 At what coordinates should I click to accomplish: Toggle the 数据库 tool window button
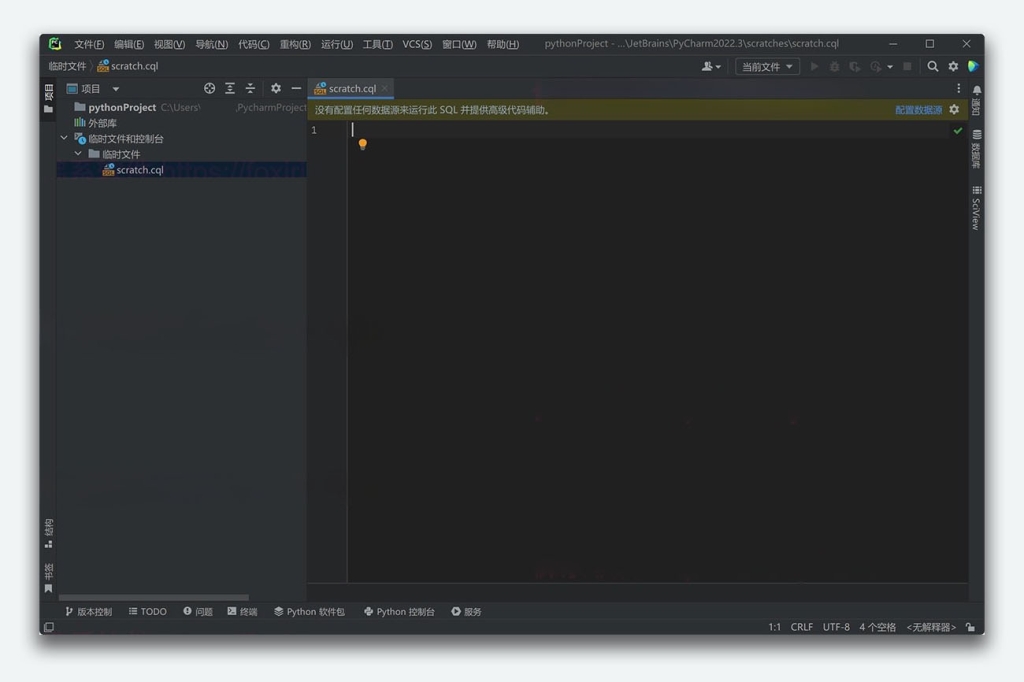point(976,150)
